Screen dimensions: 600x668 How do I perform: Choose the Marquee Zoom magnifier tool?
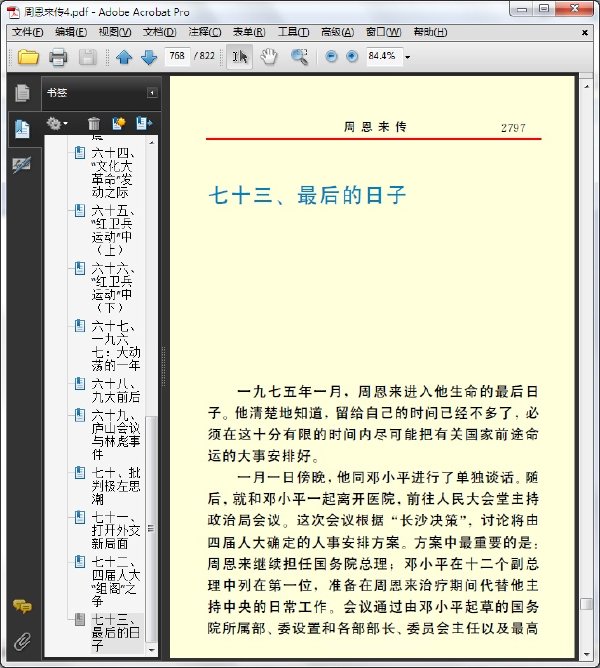[299, 56]
